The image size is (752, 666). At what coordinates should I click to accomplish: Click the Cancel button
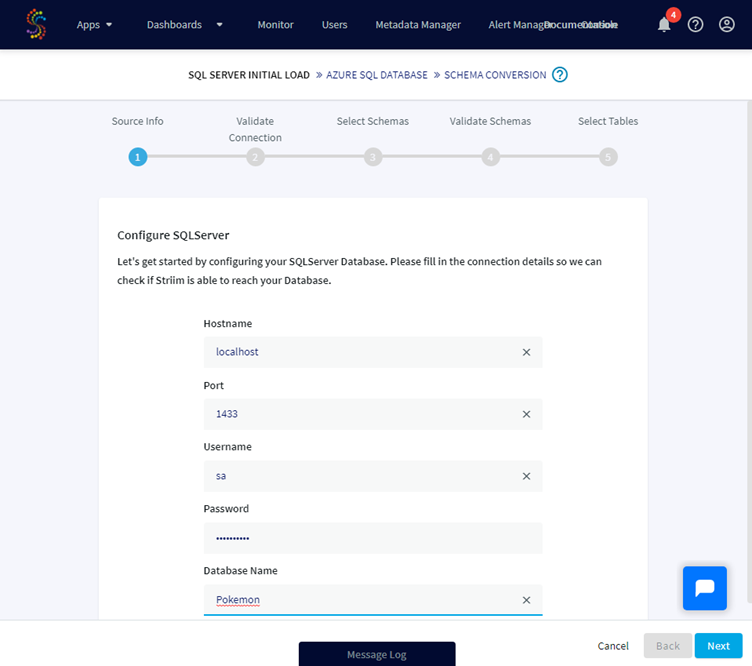click(613, 646)
